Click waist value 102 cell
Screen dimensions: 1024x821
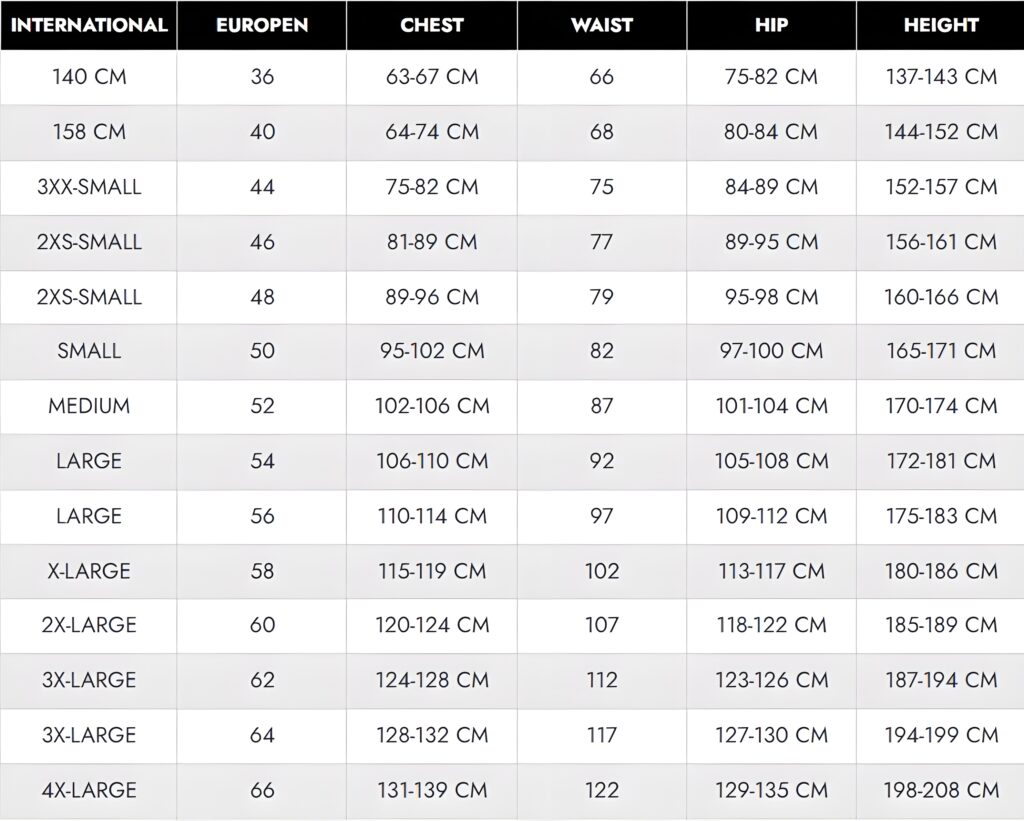coord(602,571)
